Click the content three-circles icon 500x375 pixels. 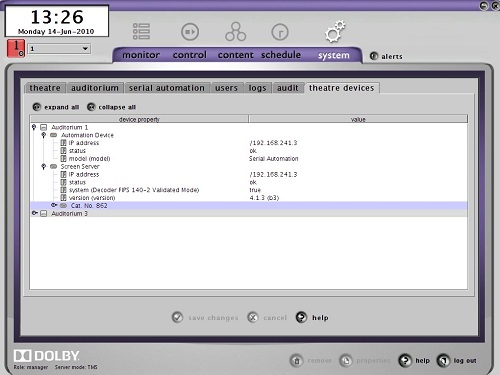(x=236, y=32)
